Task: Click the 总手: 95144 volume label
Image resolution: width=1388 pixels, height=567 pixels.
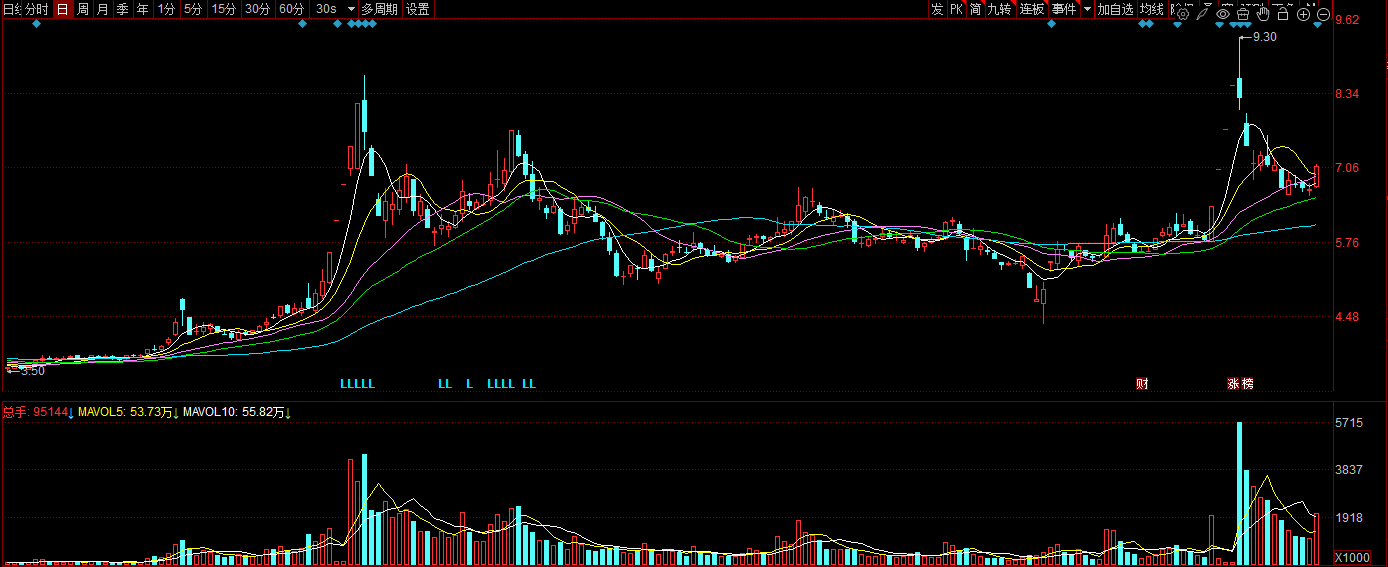Action: coord(37,412)
